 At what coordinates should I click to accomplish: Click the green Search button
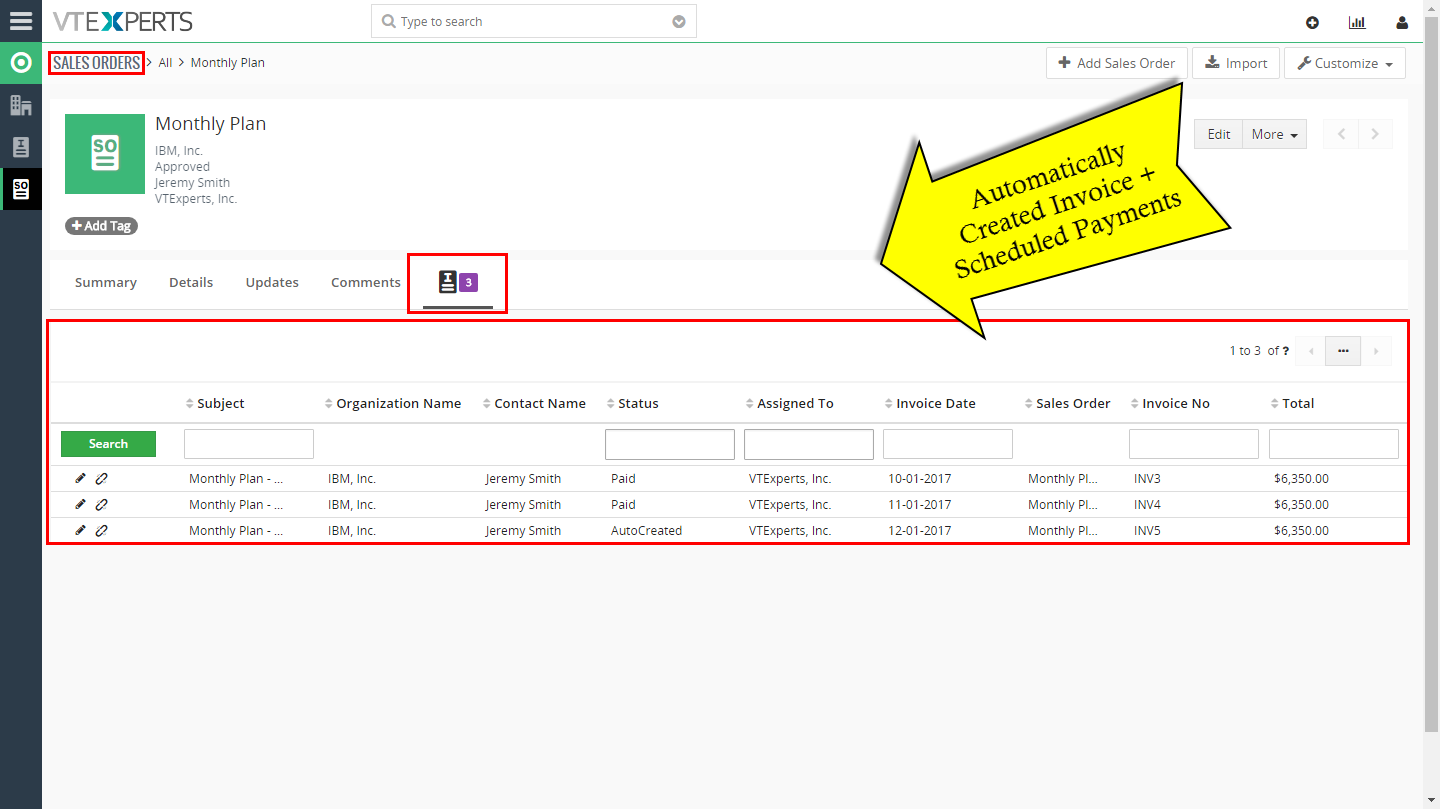pyautogui.click(x=108, y=444)
